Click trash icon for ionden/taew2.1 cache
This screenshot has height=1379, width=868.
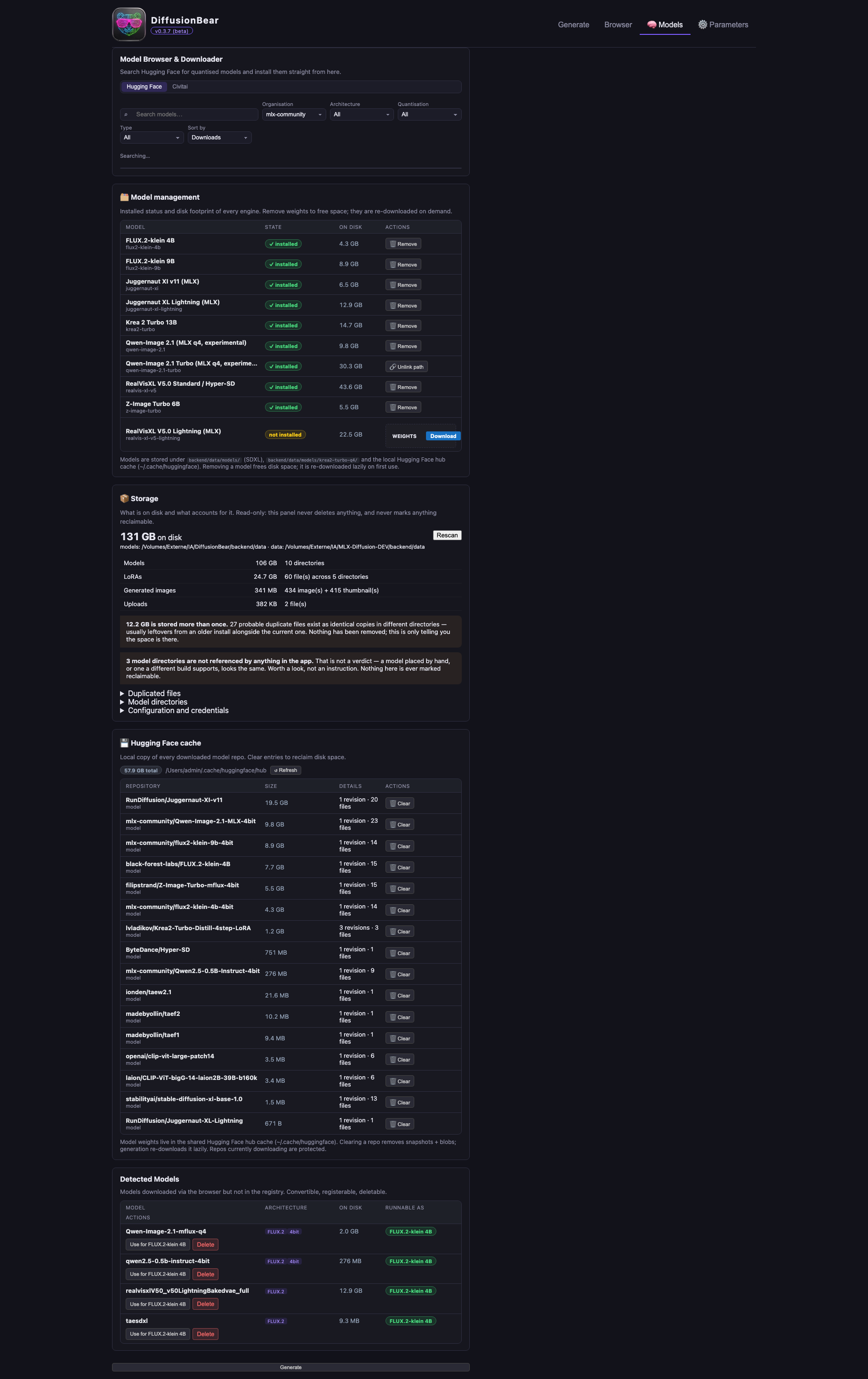click(x=393, y=996)
